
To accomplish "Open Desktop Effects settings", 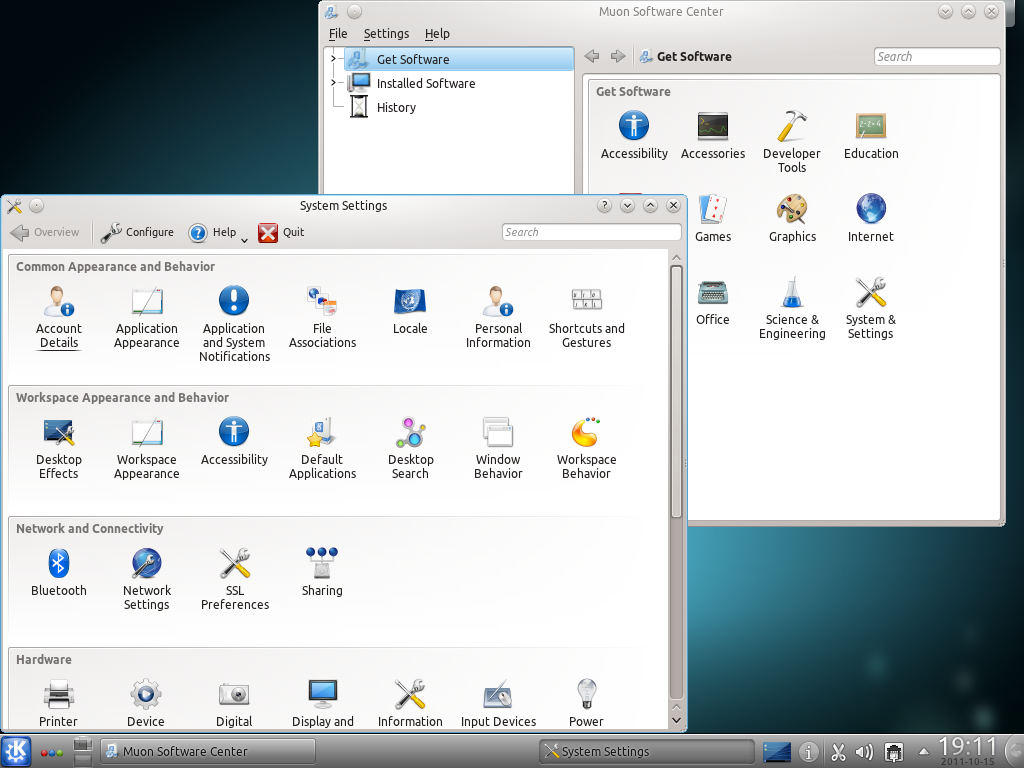I will point(59,449).
